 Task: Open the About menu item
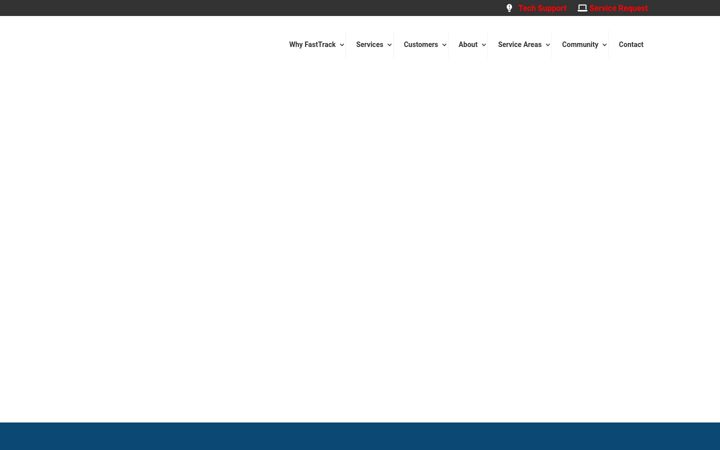[468, 45]
